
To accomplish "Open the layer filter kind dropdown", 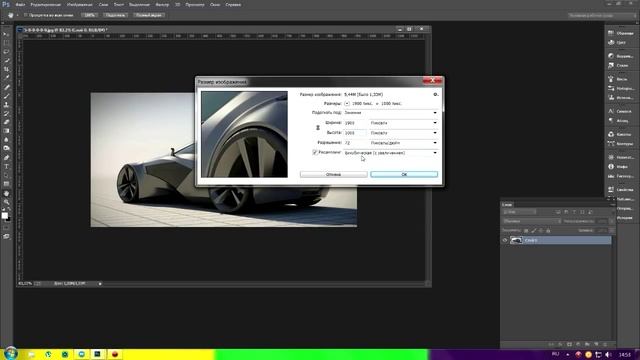I will tap(519, 212).
